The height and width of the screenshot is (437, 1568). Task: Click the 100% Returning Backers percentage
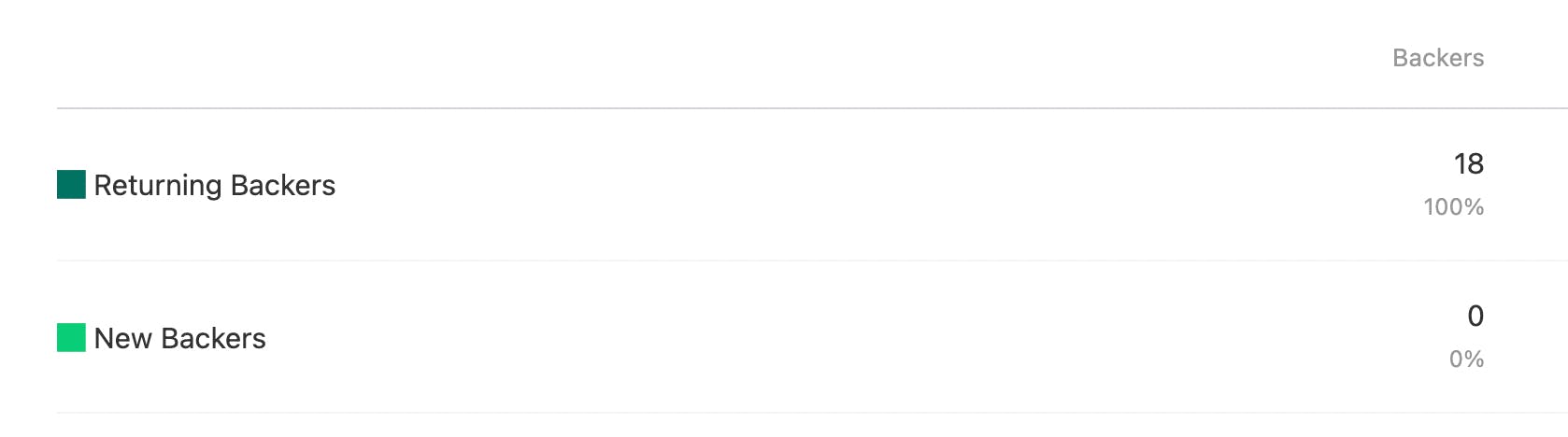[x=1453, y=207]
